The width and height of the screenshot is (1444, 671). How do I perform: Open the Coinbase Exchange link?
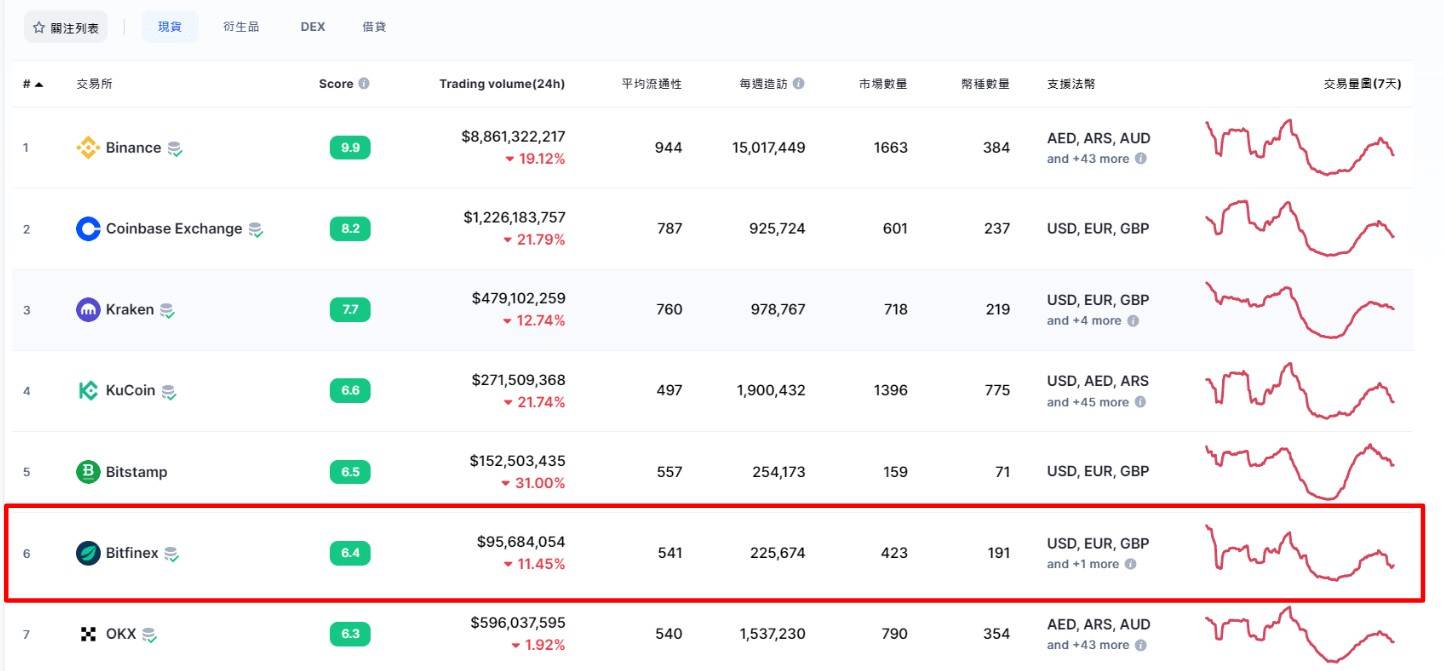click(174, 229)
